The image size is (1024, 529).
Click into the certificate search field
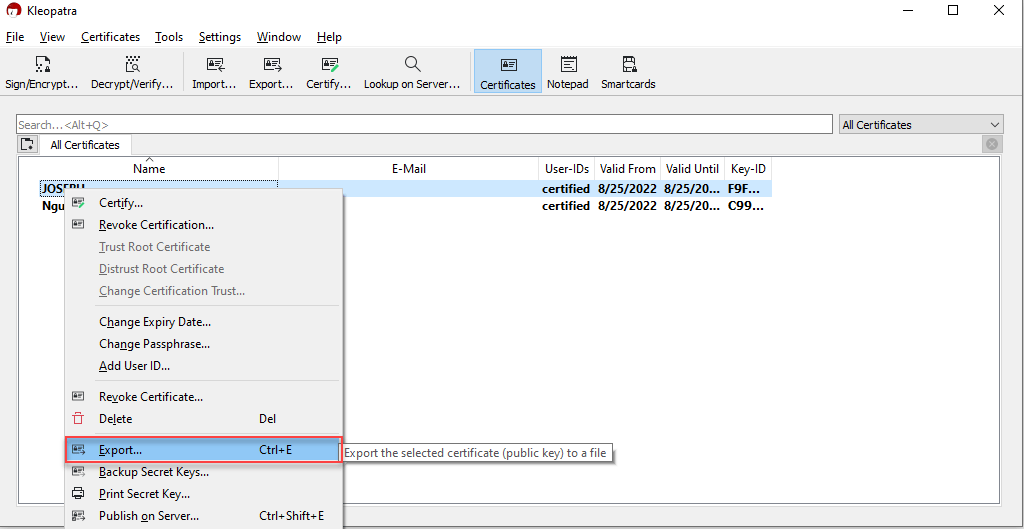pyautogui.click(x=424, y=125)
